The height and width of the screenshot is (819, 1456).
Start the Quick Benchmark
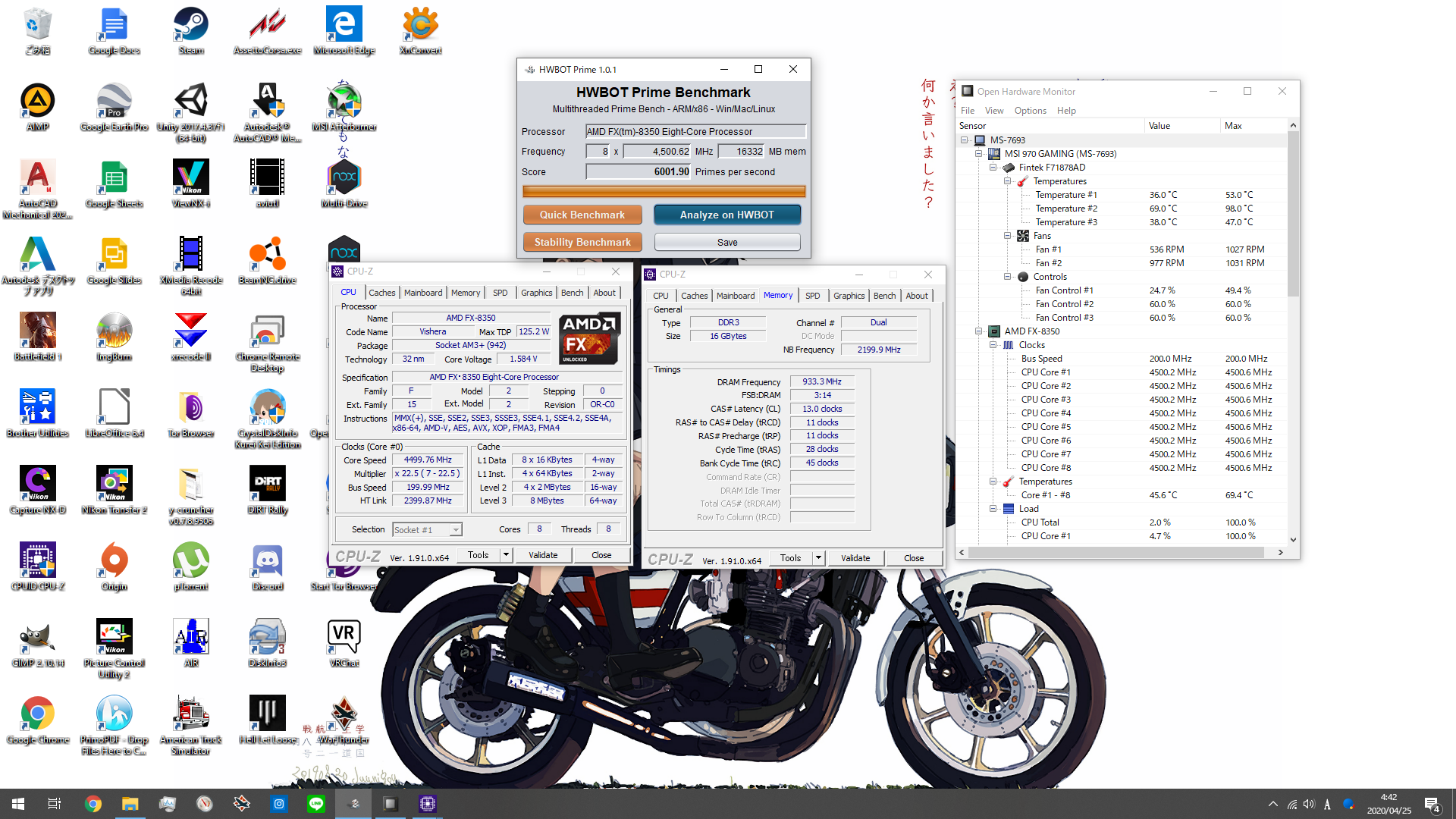(x=582, y=215)
